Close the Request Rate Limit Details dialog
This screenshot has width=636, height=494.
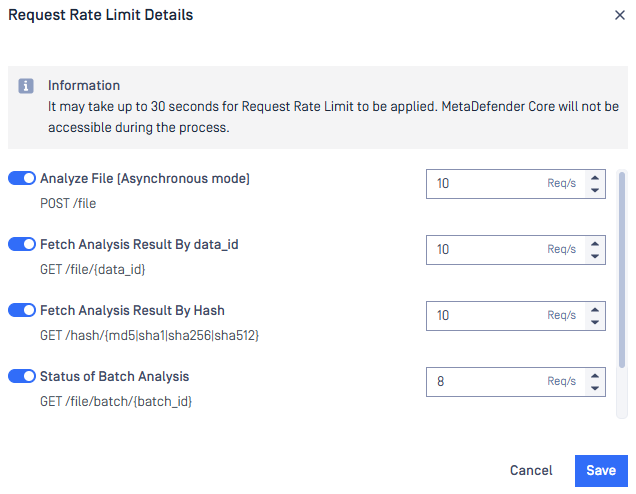[619, 16]
